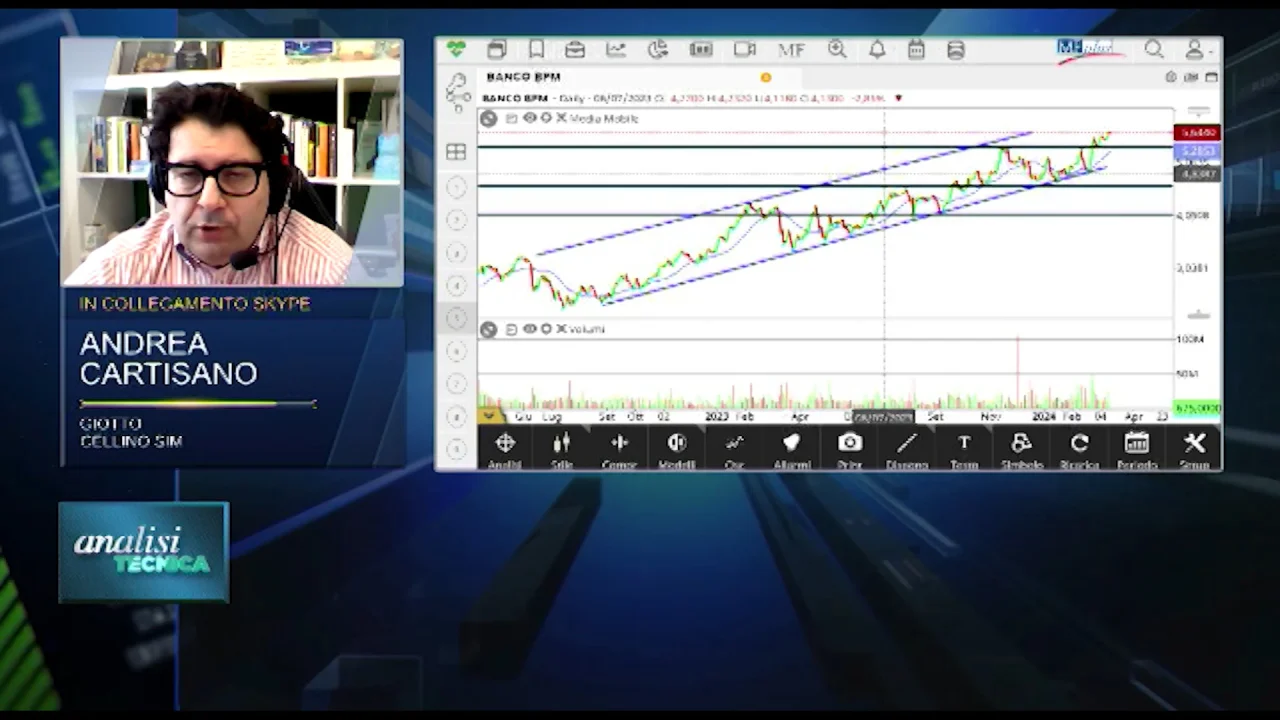
Task: Open search with the top-right magnifier
Action: (x=1154, y=49)
